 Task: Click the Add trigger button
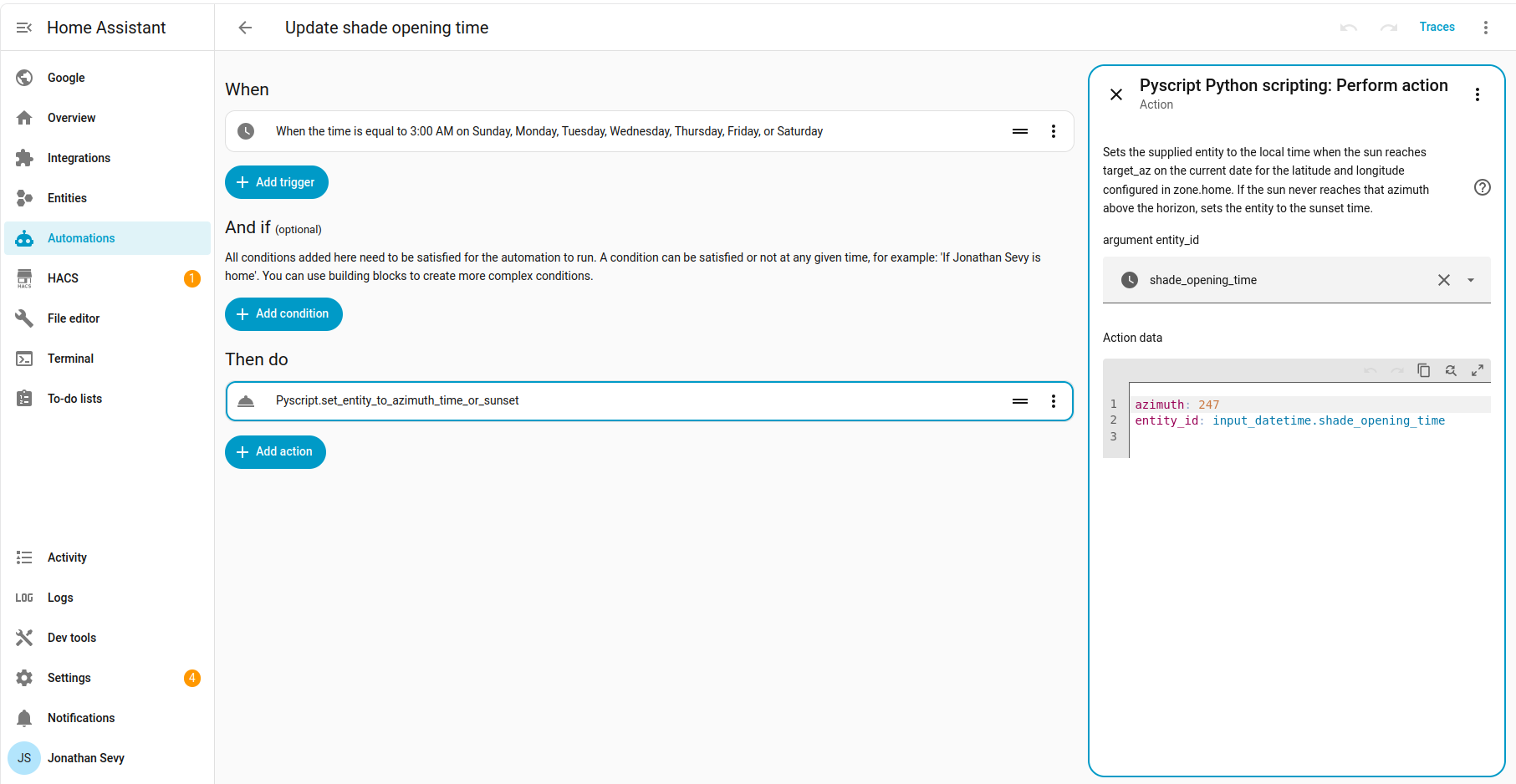point(277,182)
